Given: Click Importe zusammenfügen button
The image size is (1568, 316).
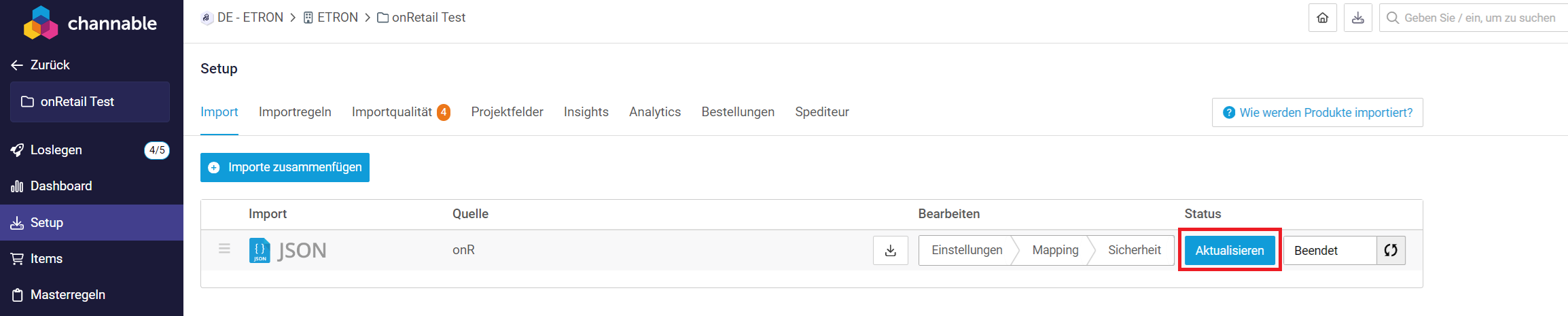Looking at the screenshot, I should click(x=285, y=168).
